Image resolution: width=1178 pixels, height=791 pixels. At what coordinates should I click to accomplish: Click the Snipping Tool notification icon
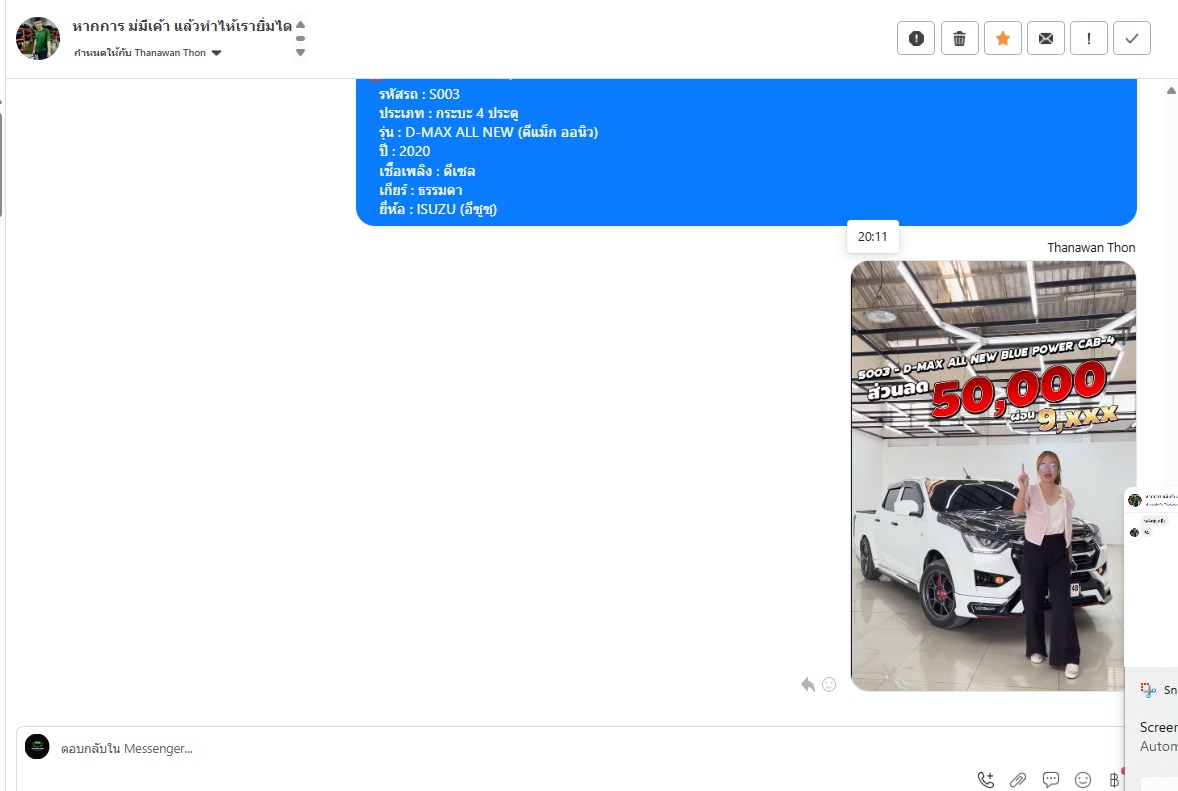[x=1148, y=690]
